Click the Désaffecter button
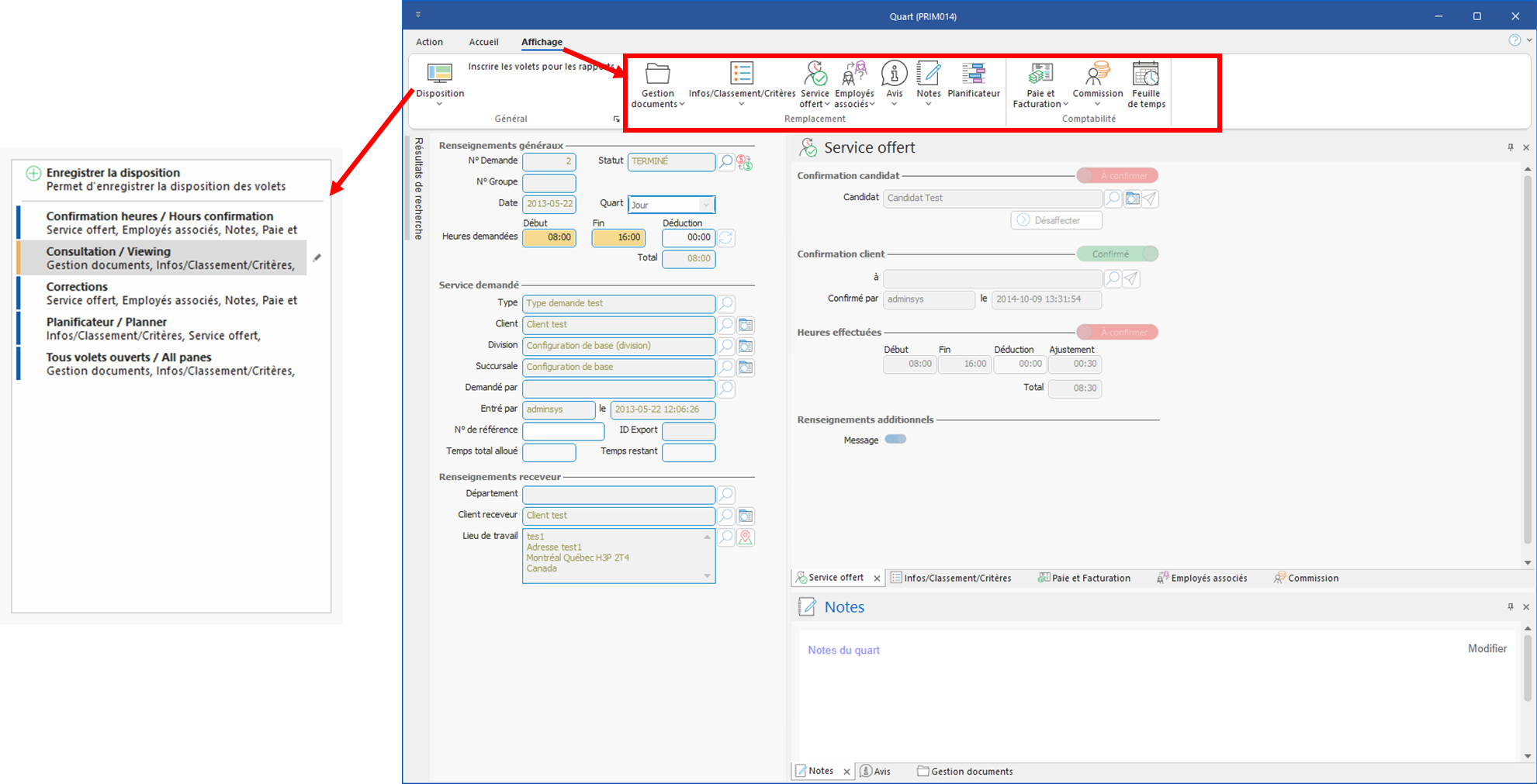The height and width of the screenshot is (784, 1537). coord(1056,220)
